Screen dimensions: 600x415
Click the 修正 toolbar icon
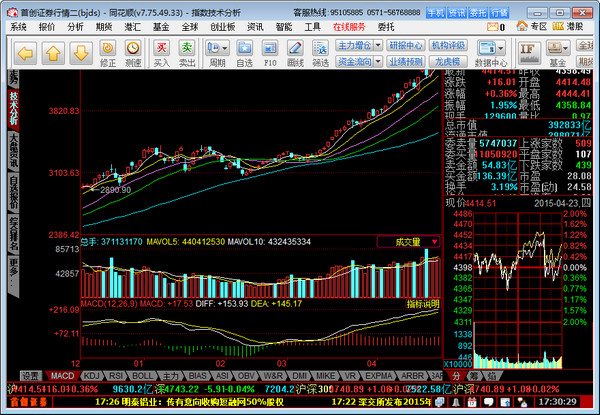(x=108, y=51)
